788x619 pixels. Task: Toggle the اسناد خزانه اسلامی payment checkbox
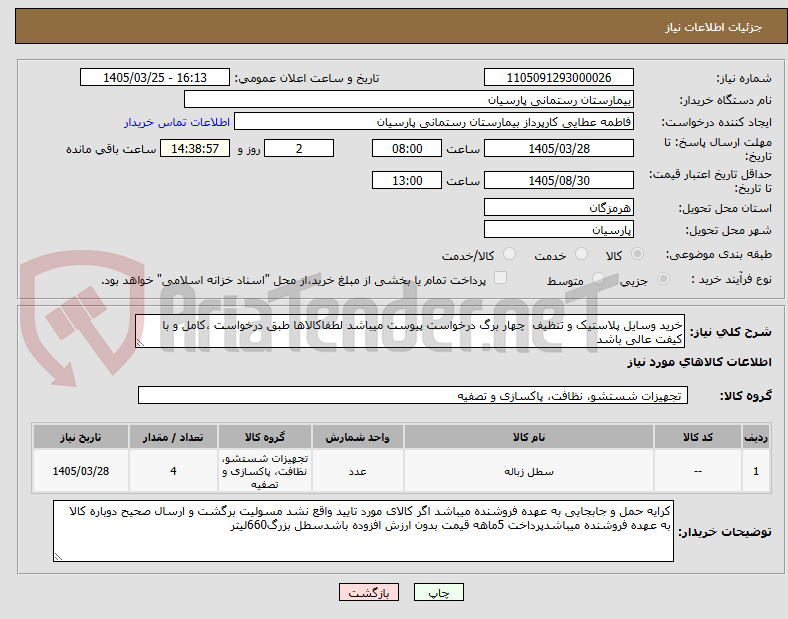tap(501, 278)
